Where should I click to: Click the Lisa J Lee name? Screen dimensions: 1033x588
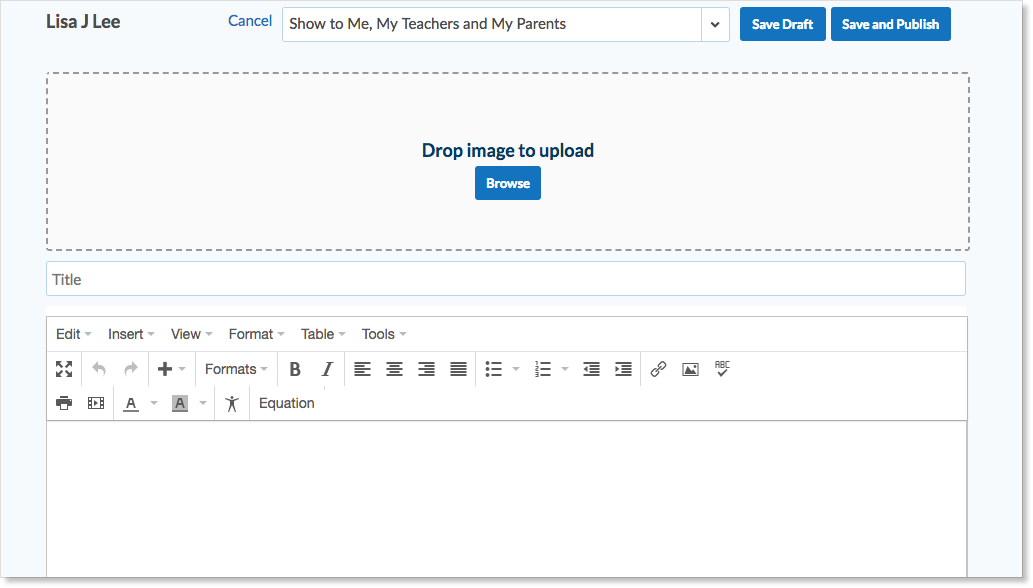coord(83,22)
